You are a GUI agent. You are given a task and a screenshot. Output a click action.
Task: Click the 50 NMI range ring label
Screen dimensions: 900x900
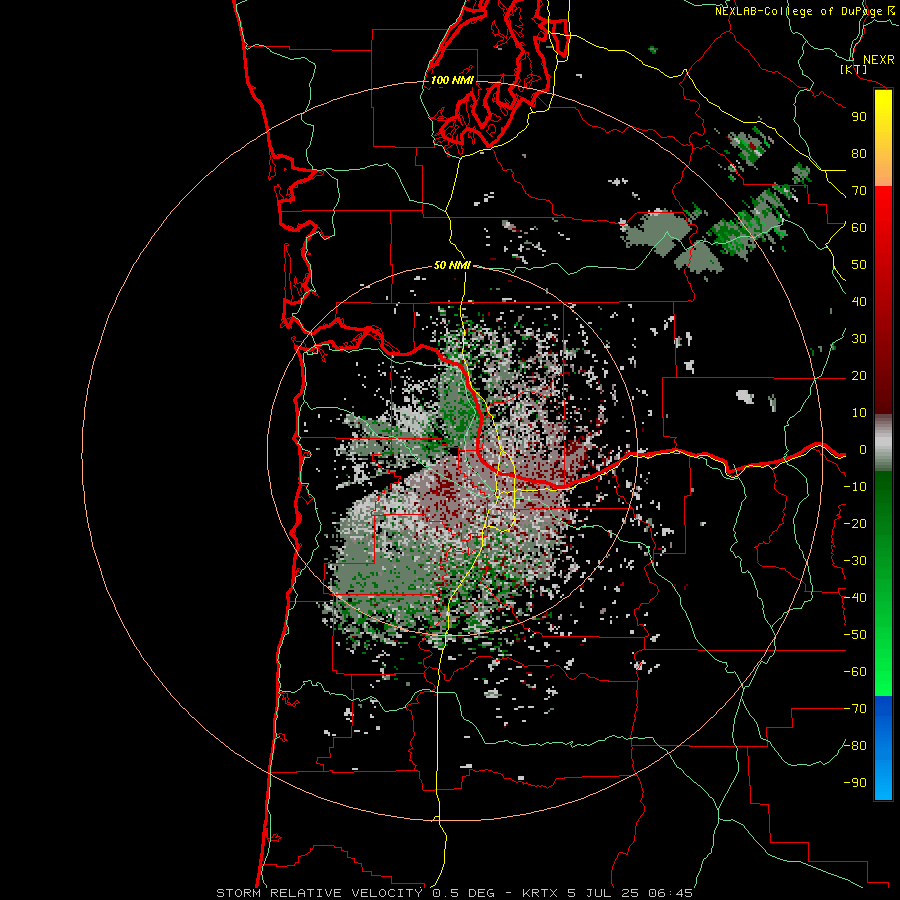click(x=452, y=265)
